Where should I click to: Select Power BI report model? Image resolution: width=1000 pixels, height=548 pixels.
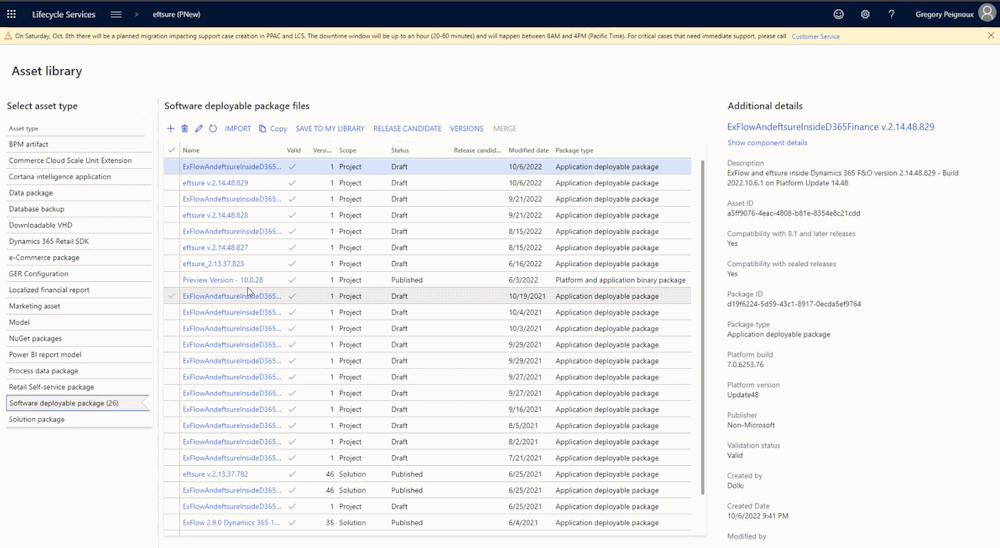tap(79, 355)
